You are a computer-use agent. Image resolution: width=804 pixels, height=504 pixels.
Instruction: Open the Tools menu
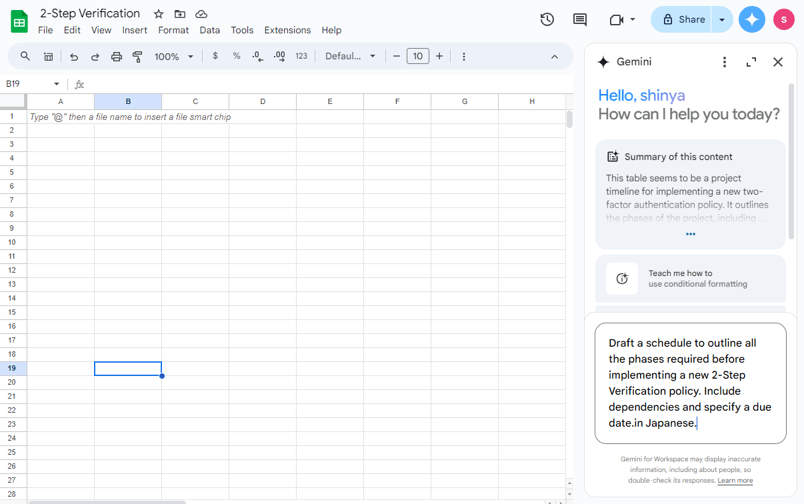(242, 30)
